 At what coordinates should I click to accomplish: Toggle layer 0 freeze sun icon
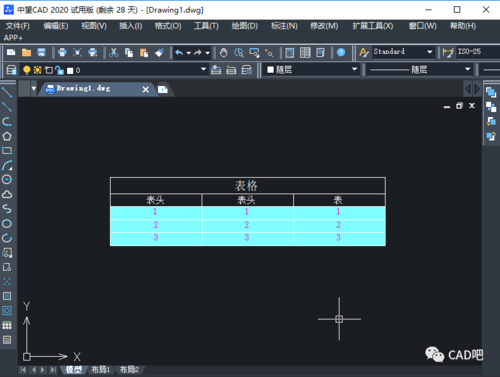(x=38, y=70)
